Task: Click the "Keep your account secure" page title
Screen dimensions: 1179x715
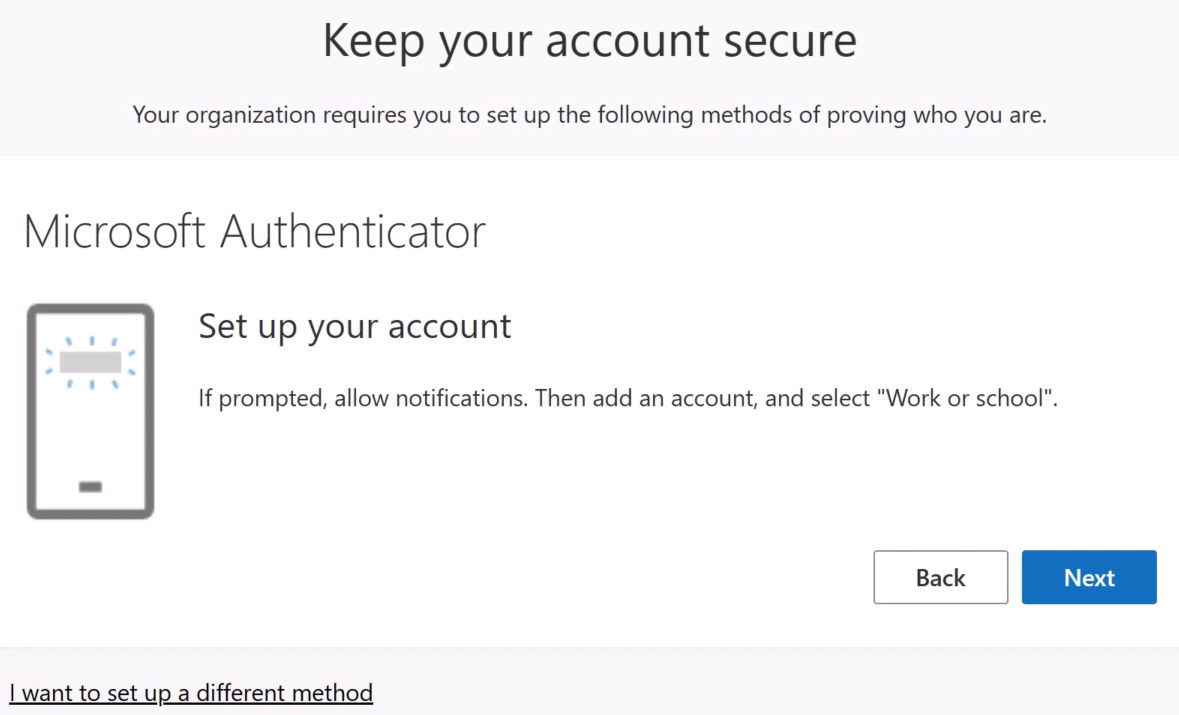Action: (589, 42)
